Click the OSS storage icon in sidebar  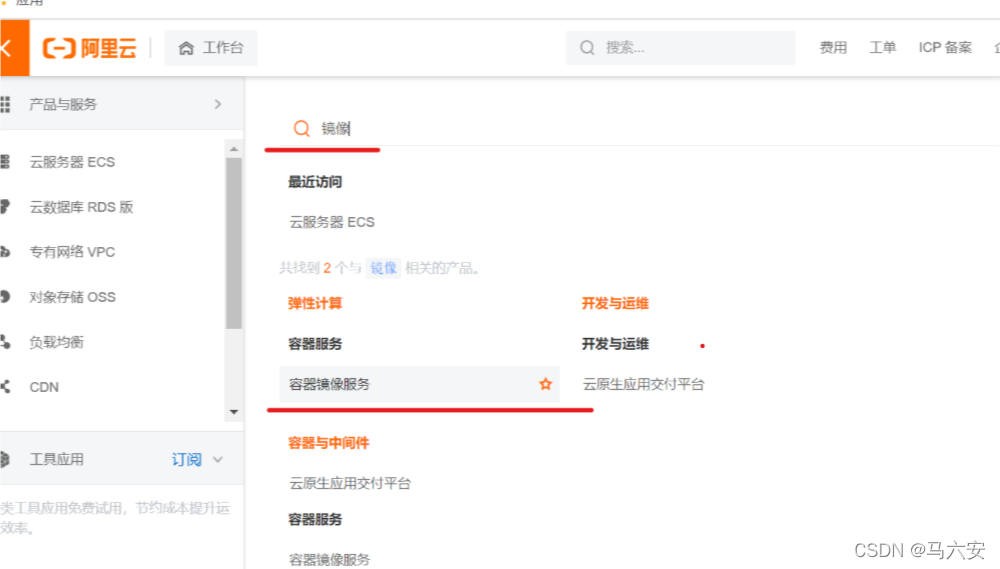tap(5, 297)
